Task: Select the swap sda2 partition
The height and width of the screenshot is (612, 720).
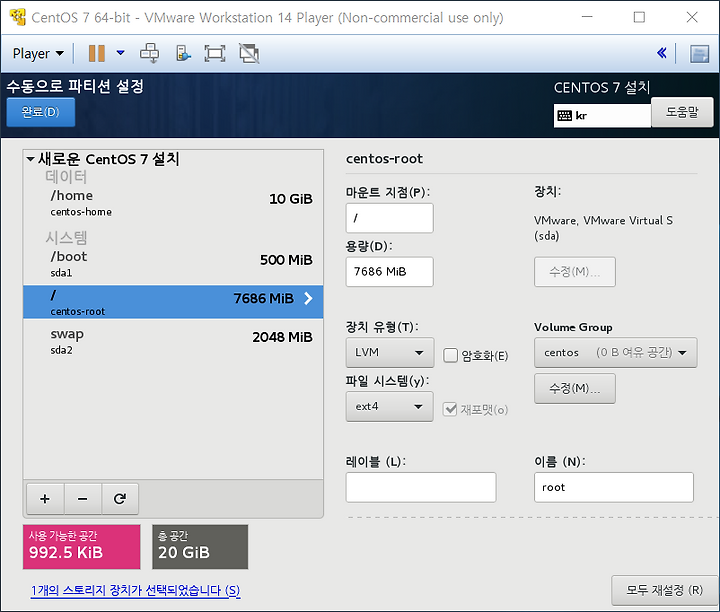Action: (173, 341)
